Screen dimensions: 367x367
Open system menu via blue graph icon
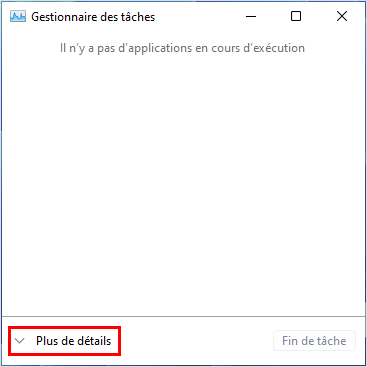(x=18, y=17)
